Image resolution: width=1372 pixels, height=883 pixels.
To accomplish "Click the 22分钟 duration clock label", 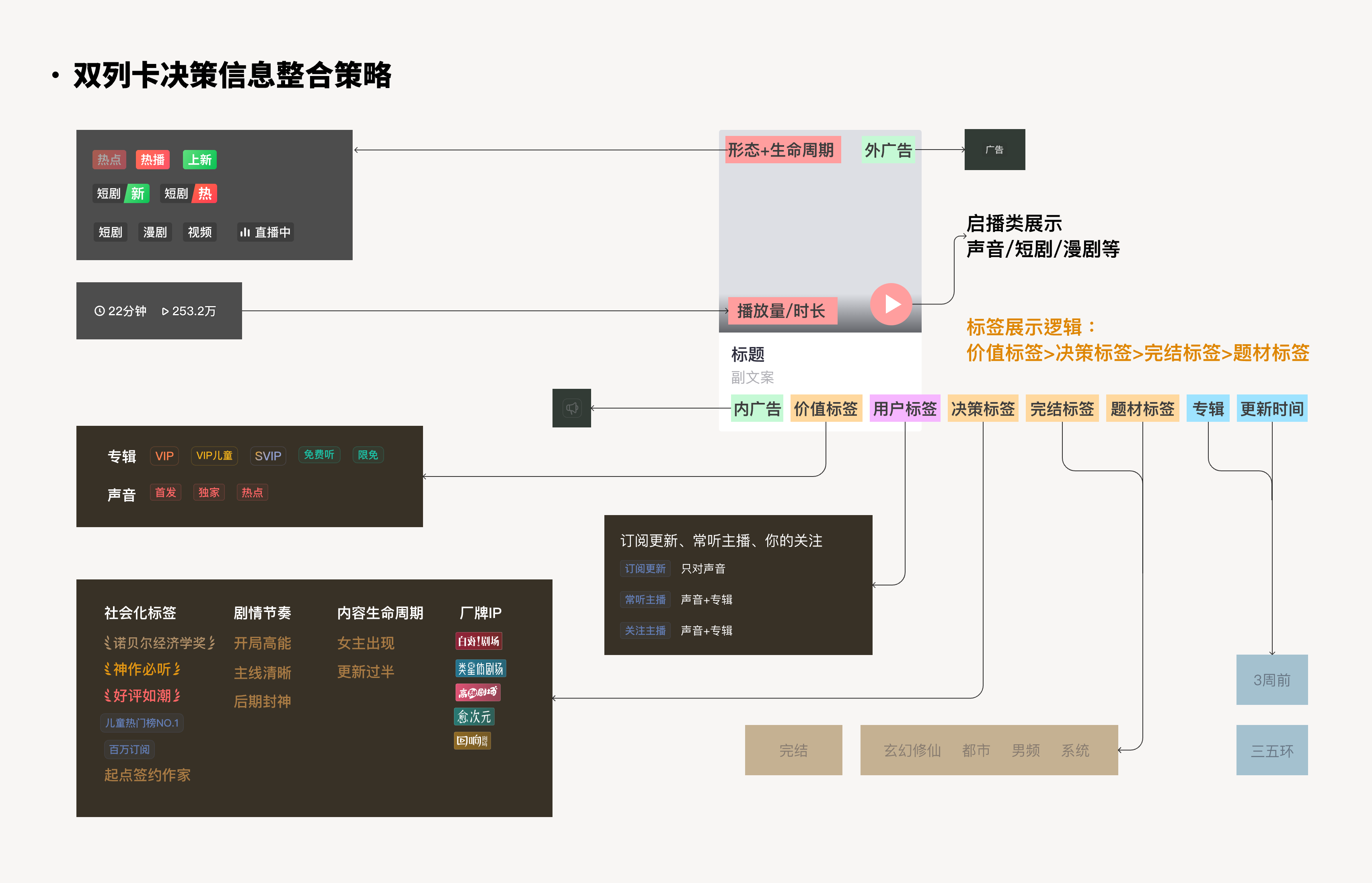I will 120,311.
